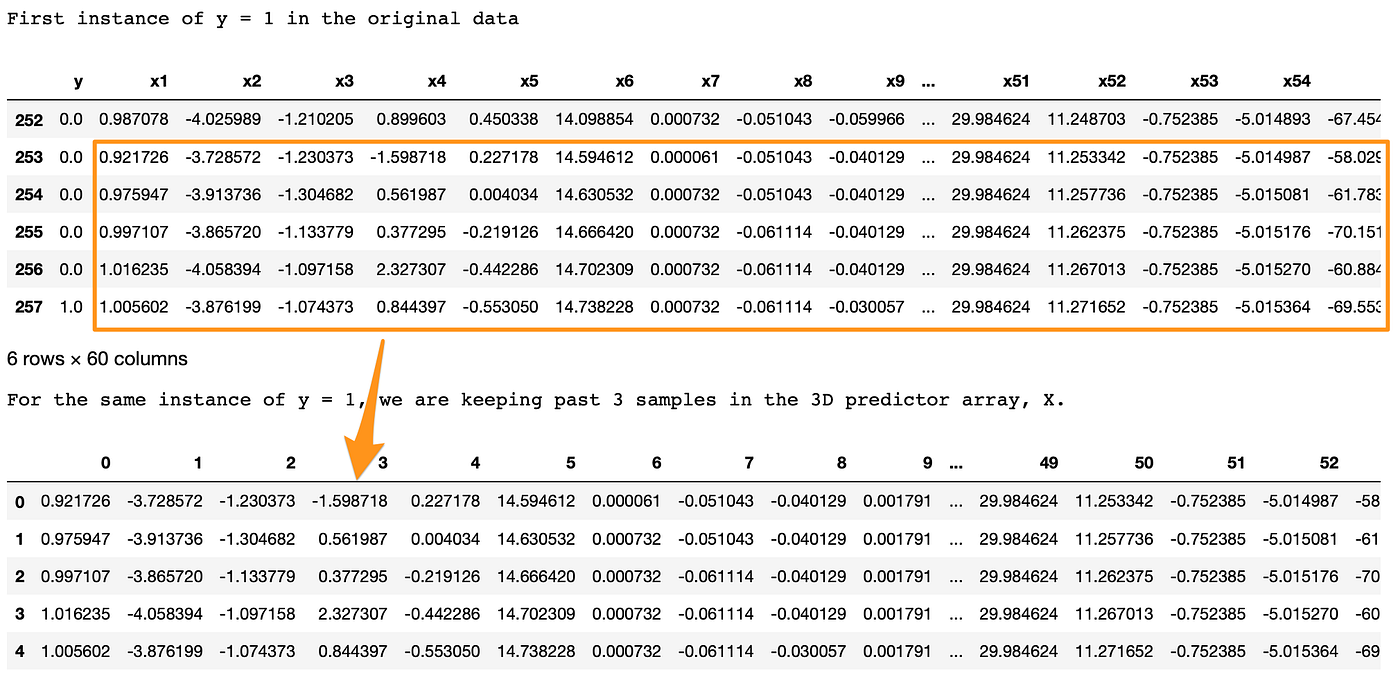This screenshot has height=675, width=1400.
Task: Click the y column header
Action: (x=78, y=81)
